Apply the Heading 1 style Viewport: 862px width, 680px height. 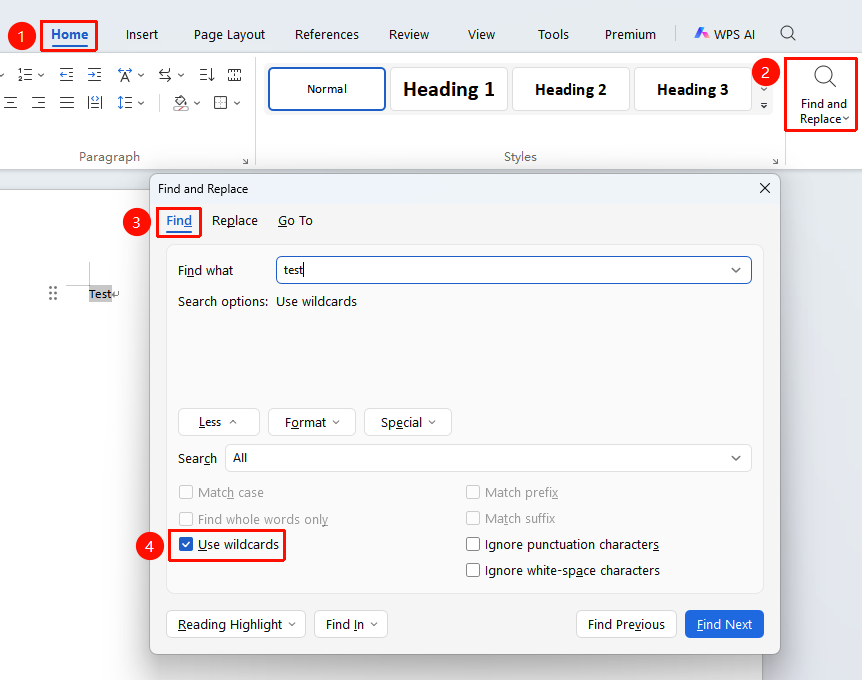(x=449, y=89)
